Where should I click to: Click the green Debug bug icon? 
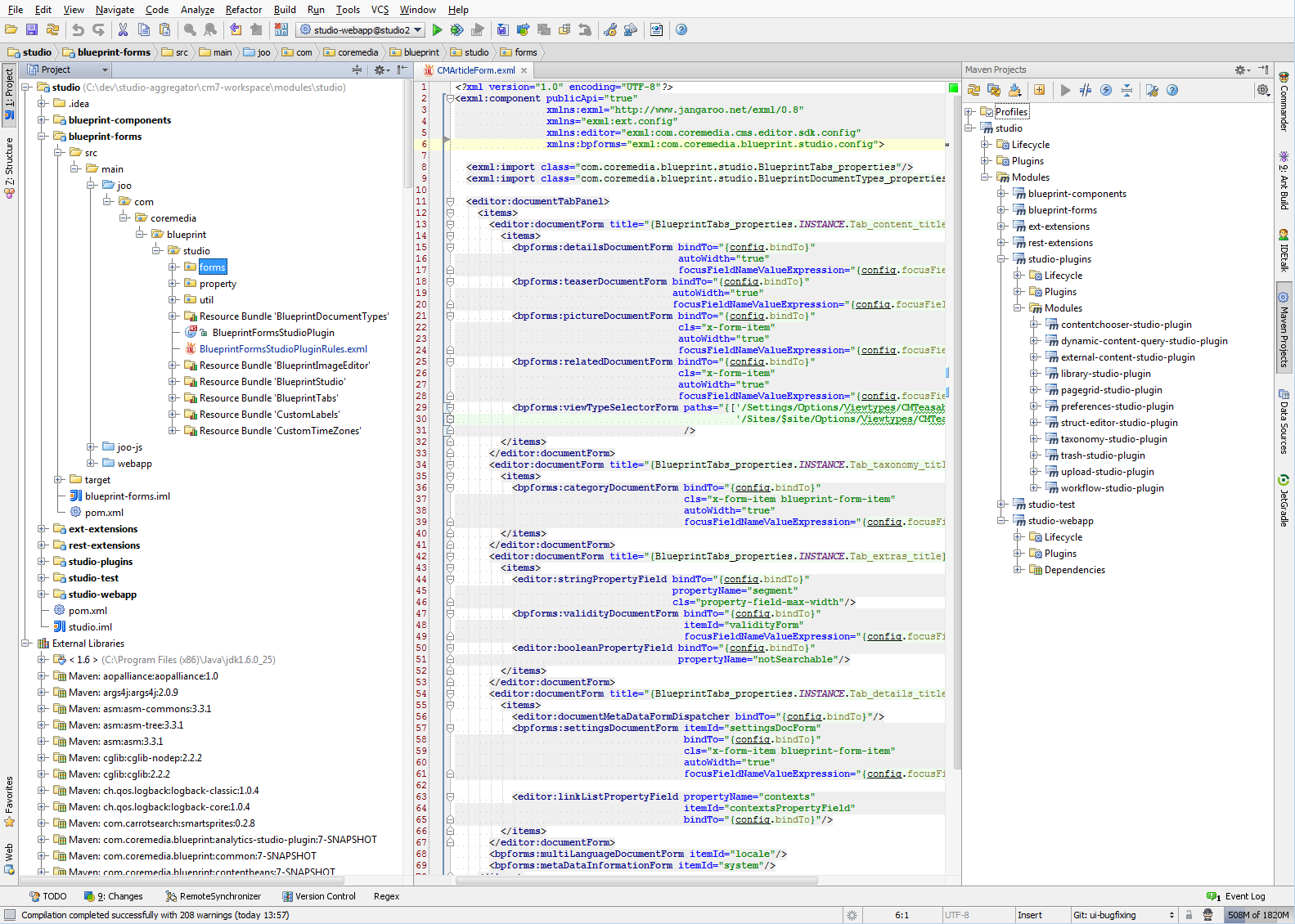456,30
